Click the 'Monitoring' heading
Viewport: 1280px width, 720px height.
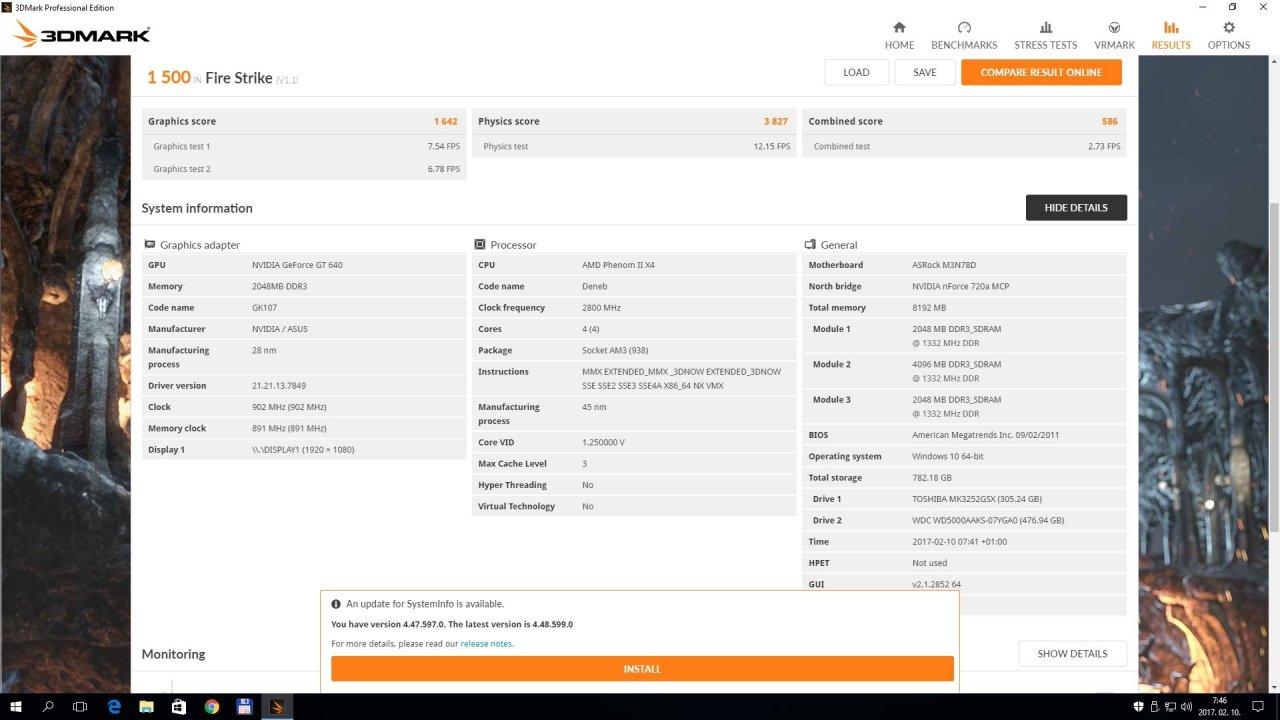(x=173, y=654)
